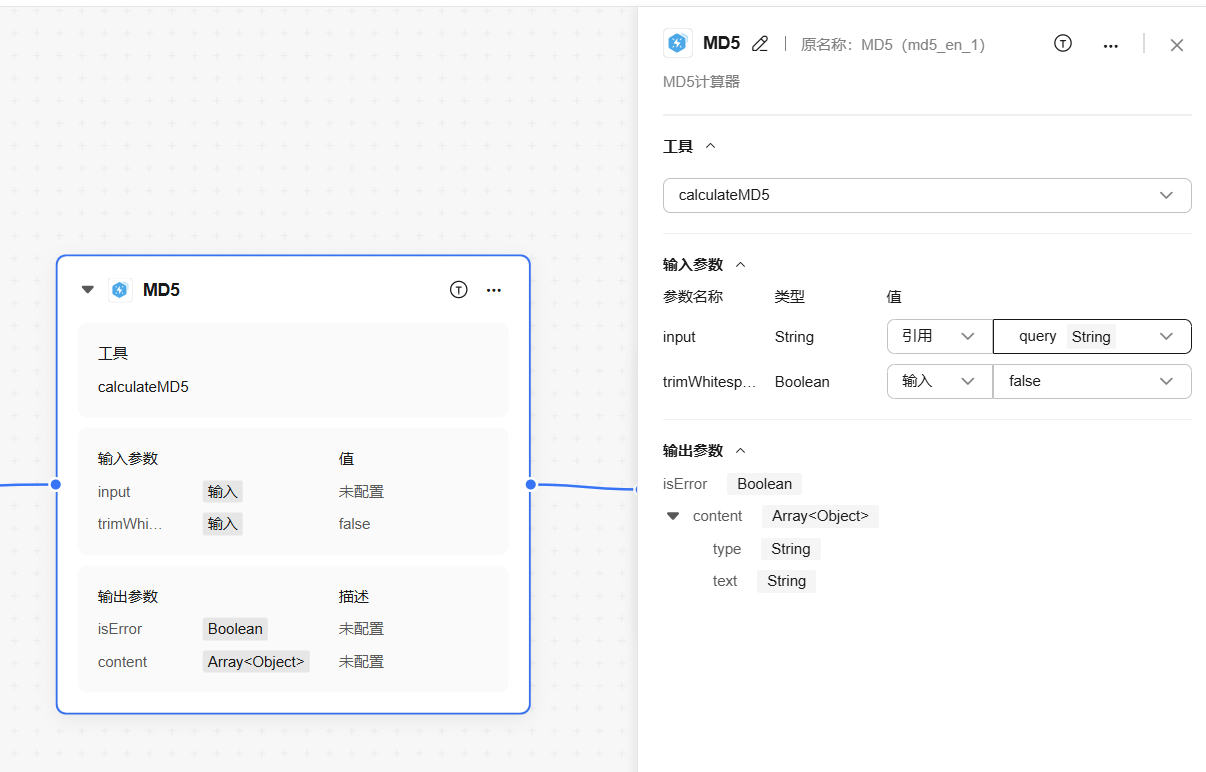Viewport: 1206px width, 772px height.
Task: Open the query String reference dropdown
Action: click(x=1091, y=337)
